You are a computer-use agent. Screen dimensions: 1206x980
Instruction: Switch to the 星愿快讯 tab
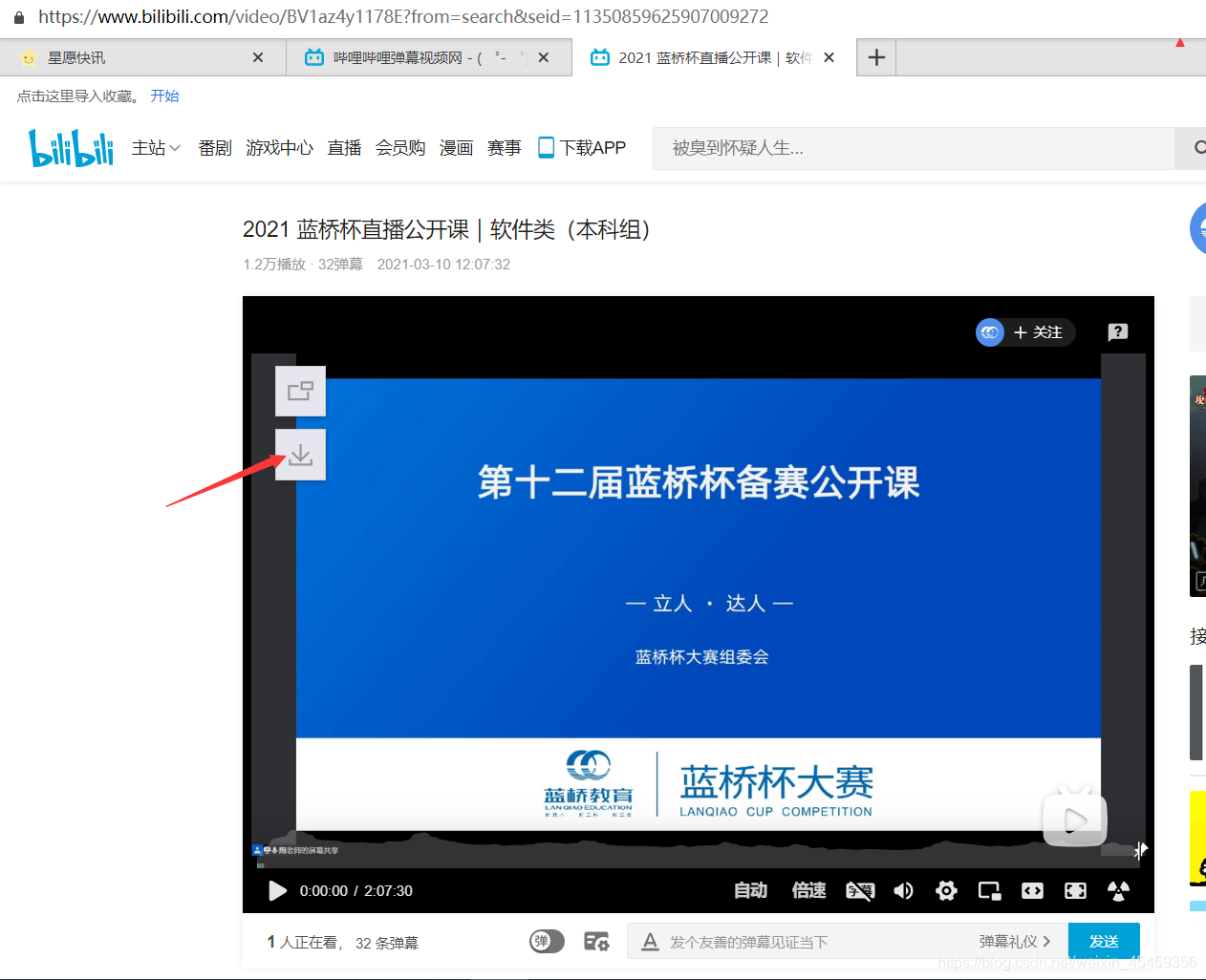point(143,57)
